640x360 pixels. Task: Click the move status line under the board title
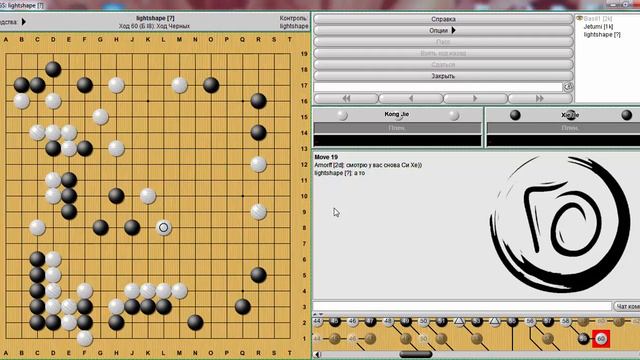pyautogui.click(x=154, y=26)
